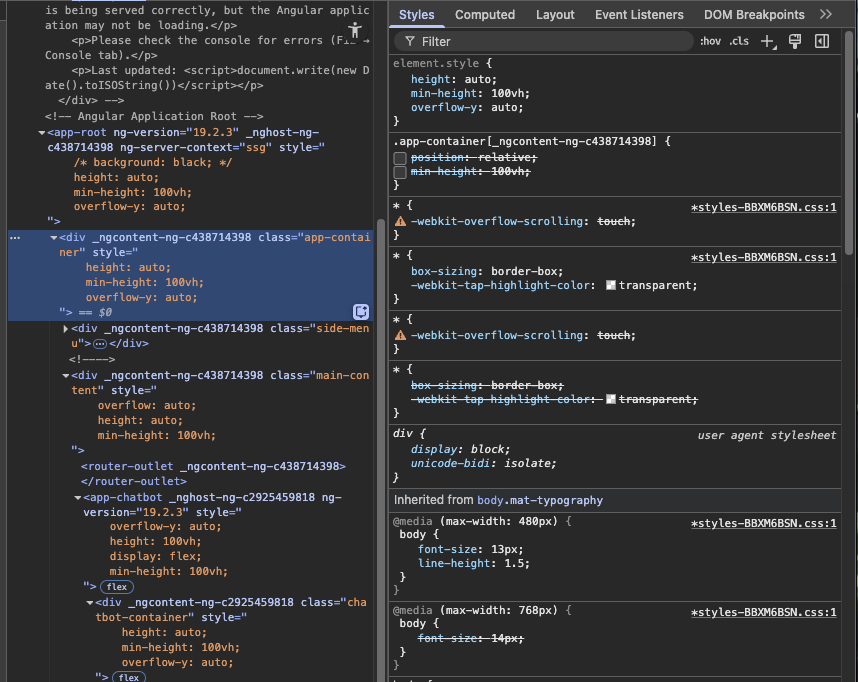Open the Event Listeners tab
This screenshot has width=858, height=682.
point(641,14)
